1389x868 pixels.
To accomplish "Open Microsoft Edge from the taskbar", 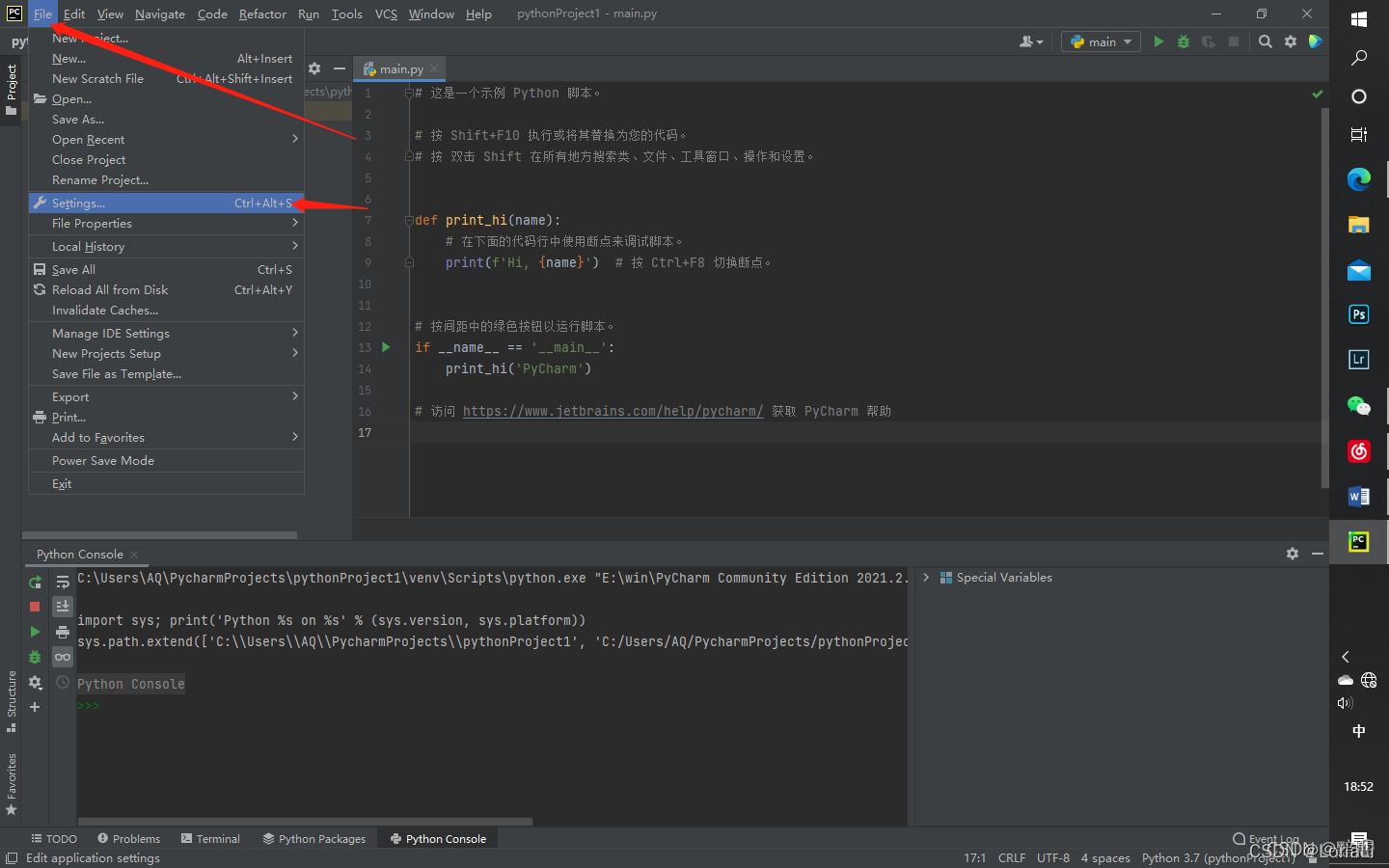I will coord(1359,178).
